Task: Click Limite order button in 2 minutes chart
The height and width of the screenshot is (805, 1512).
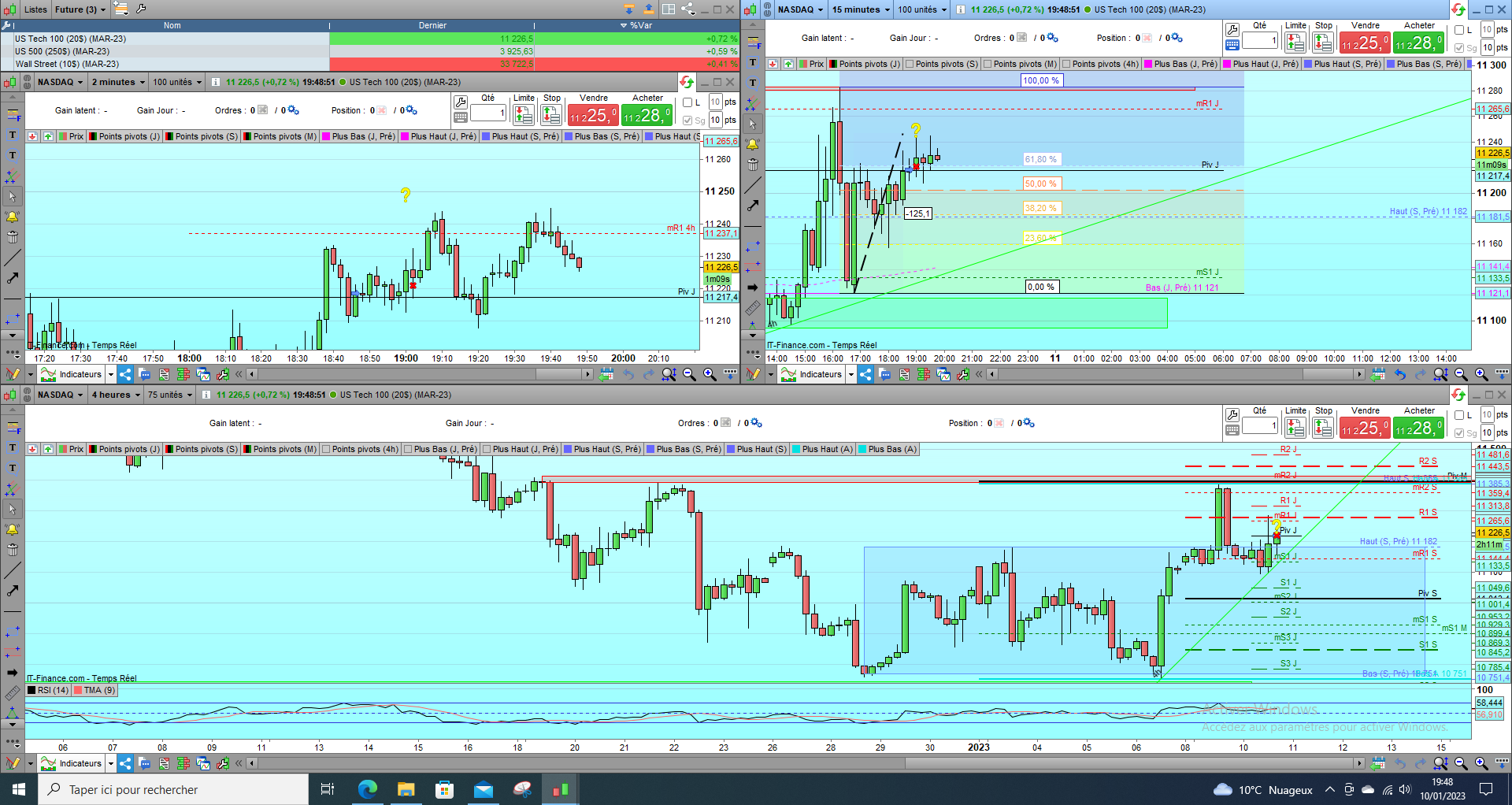Action: click(524, 115)
